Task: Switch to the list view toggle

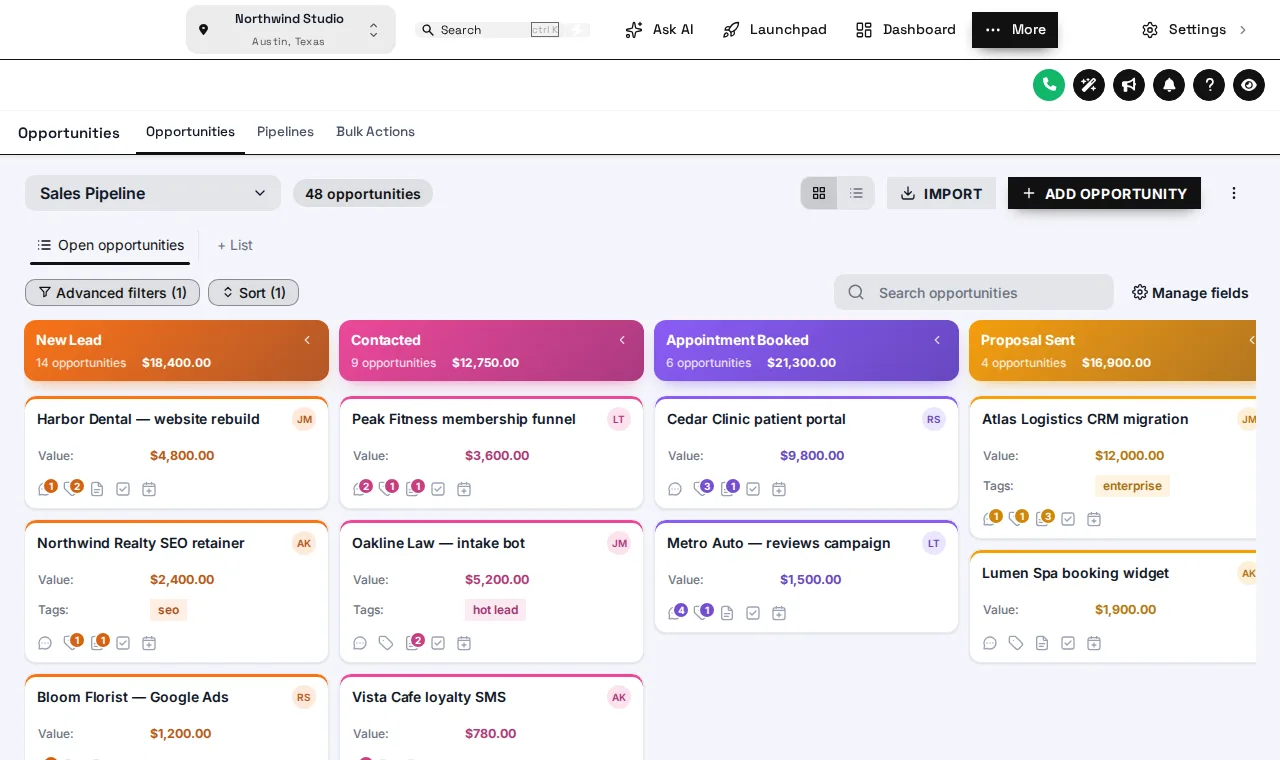Action: coord(856,193)
